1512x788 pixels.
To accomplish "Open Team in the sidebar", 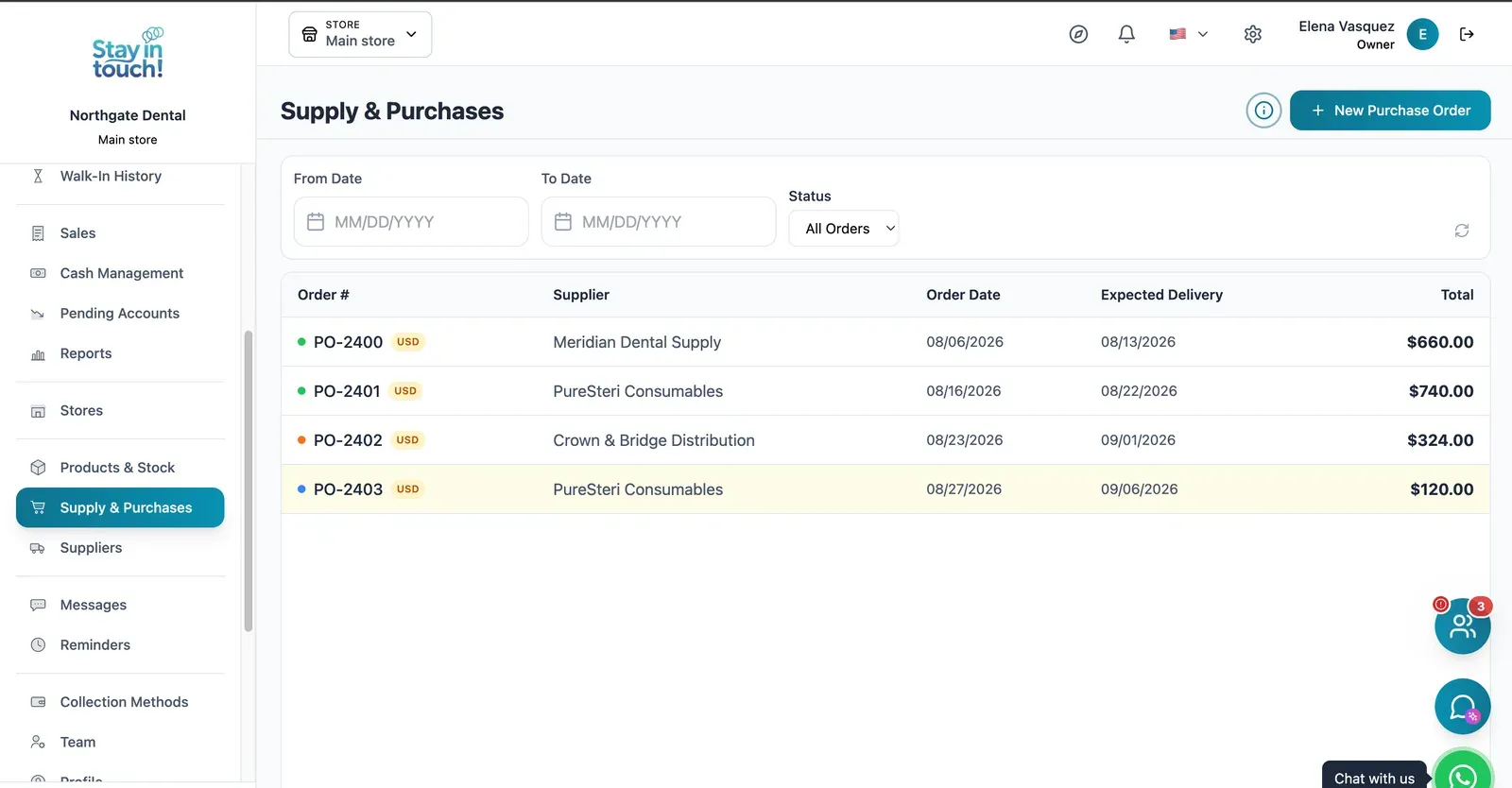I will pos(121,743).
